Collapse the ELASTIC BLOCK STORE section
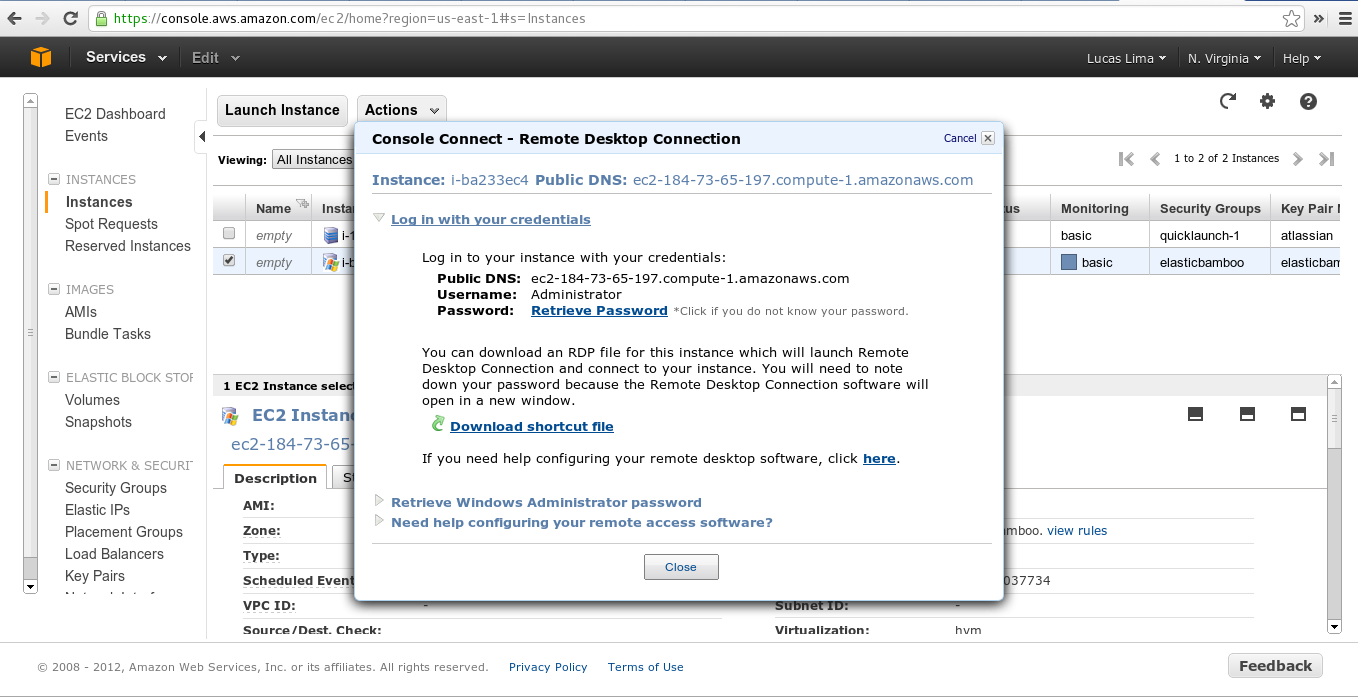Screen dimensions: 1358x697 [54, 378]
